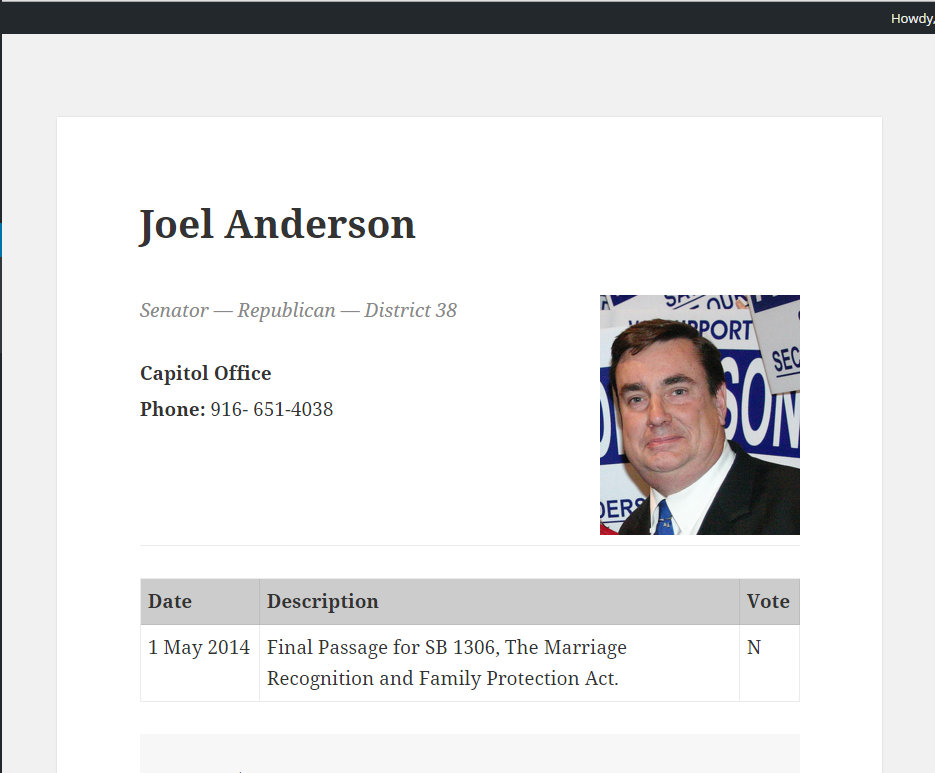Select the "Senator — Republican — District 38" subtitle

coord(298,310)
